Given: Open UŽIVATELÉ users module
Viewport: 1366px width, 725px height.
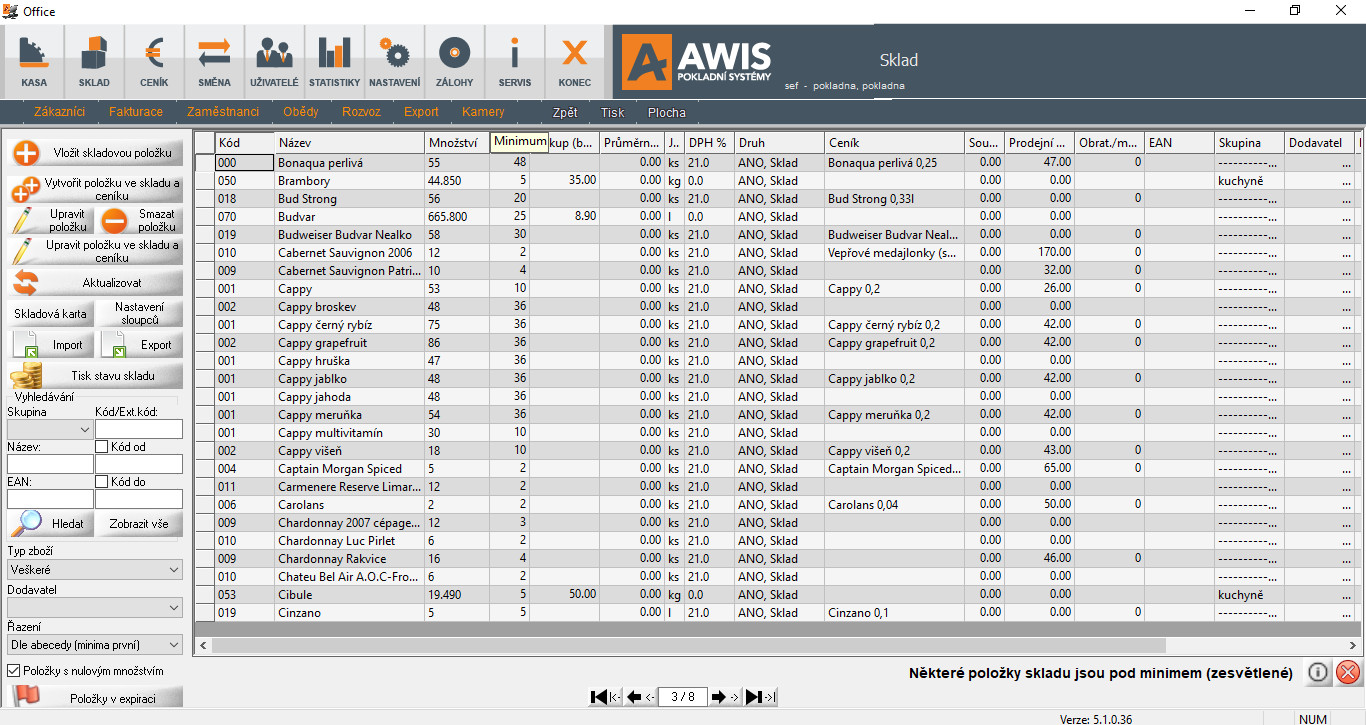Looking at the screenshot, I should click(274, 61).
